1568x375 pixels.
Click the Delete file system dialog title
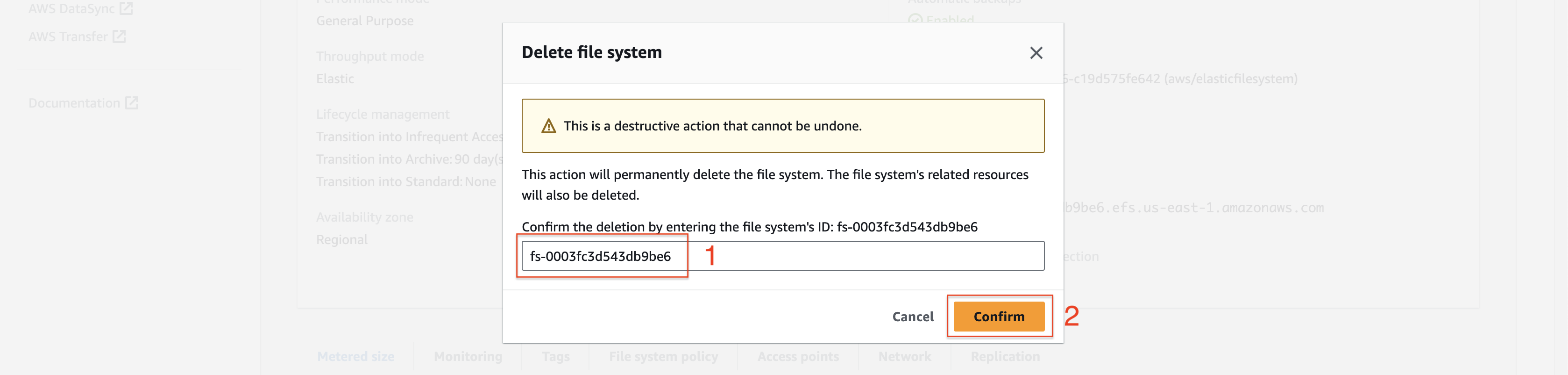(x=592, y=52)
